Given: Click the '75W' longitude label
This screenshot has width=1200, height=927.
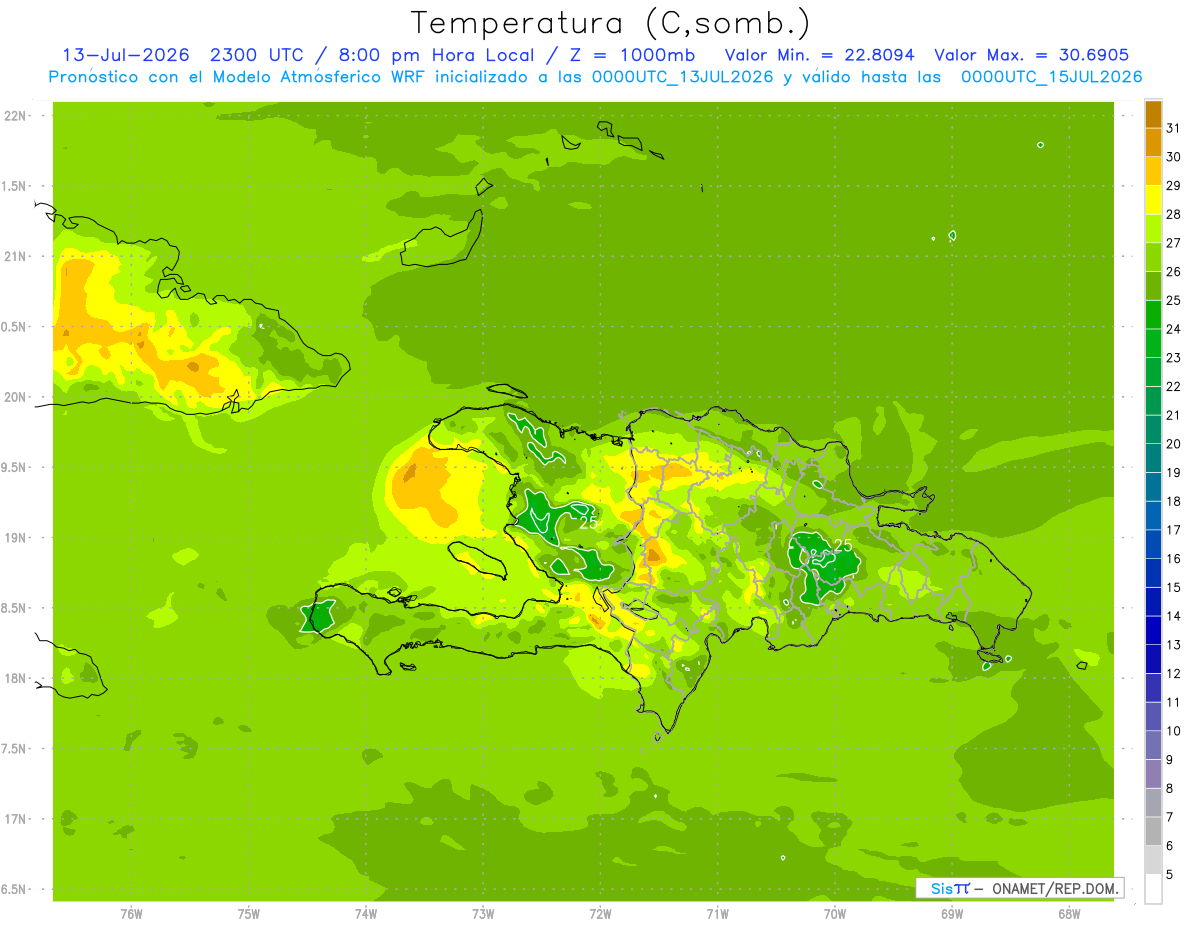Looking at the screenshot, I should click(x=249, y=913).
